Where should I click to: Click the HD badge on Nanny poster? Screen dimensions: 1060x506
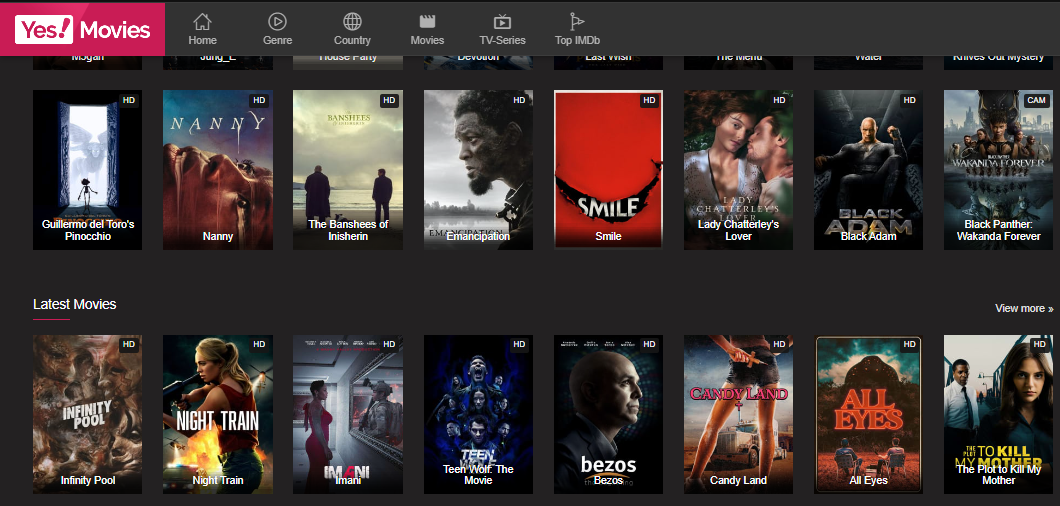[x=259, y=100]
